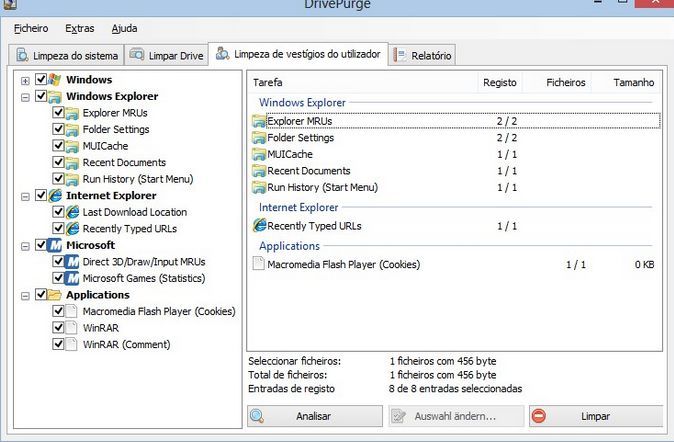Image resolution: width=674 pixels, height=442 pixels.
Task: Toggle Direct 3D/Draw/Input MRUs checkbox
Action: coord(58,261)
